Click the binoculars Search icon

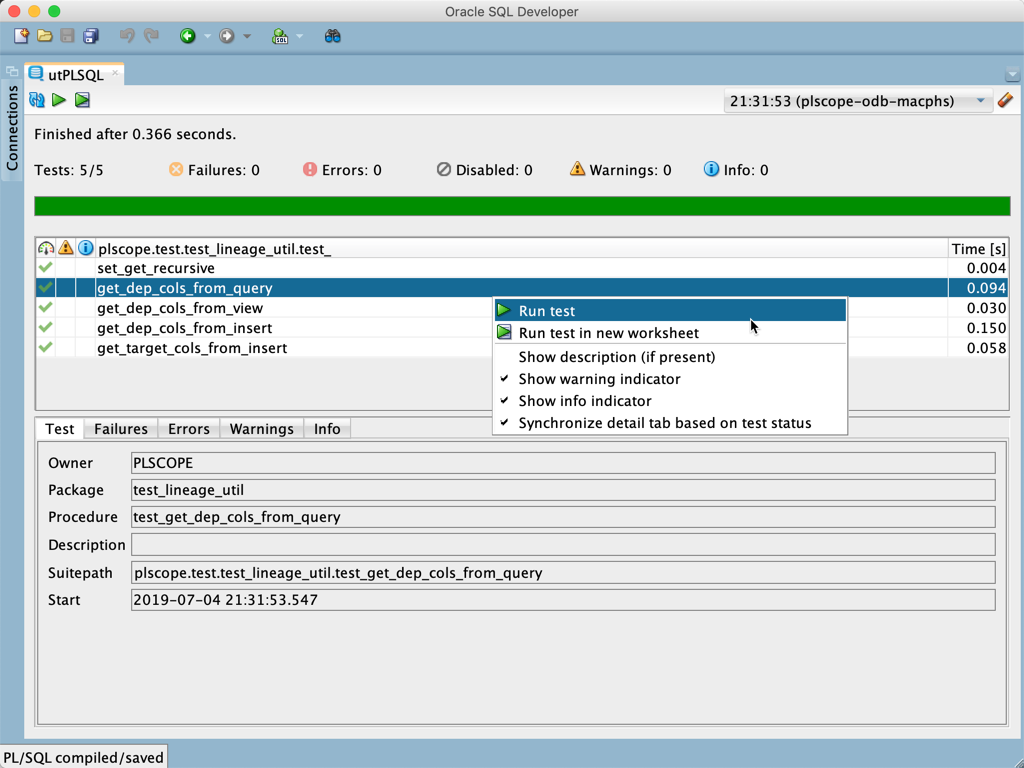tap(331, 35)
